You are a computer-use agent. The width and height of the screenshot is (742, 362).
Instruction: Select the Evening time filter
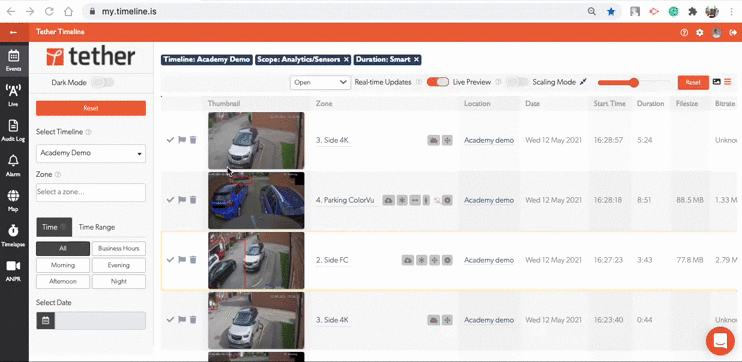pos(119,265)
